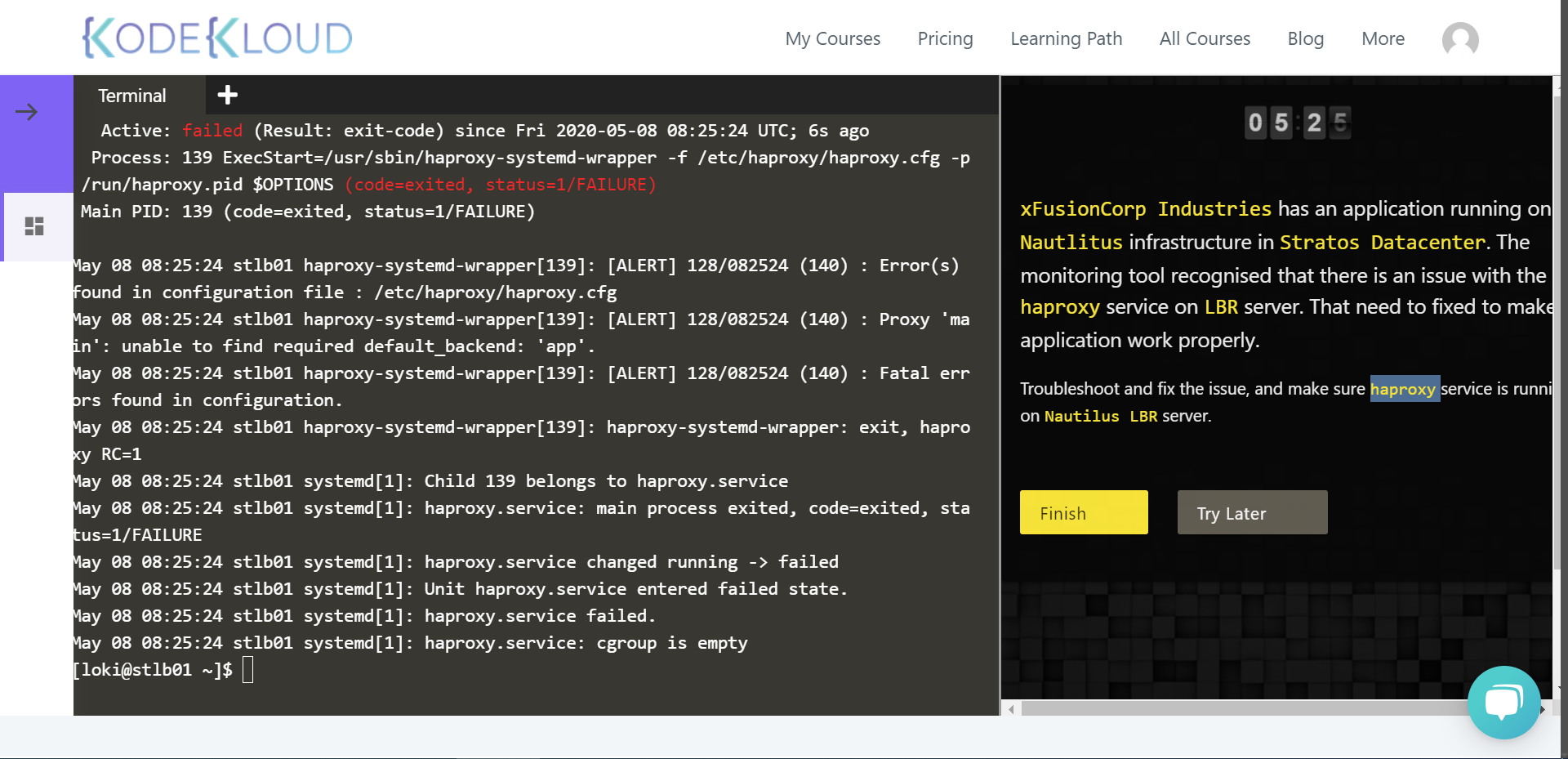Add a new terminal with plus icon
The height and width of the screenshot is (759, 1568).
click(227, 96)
